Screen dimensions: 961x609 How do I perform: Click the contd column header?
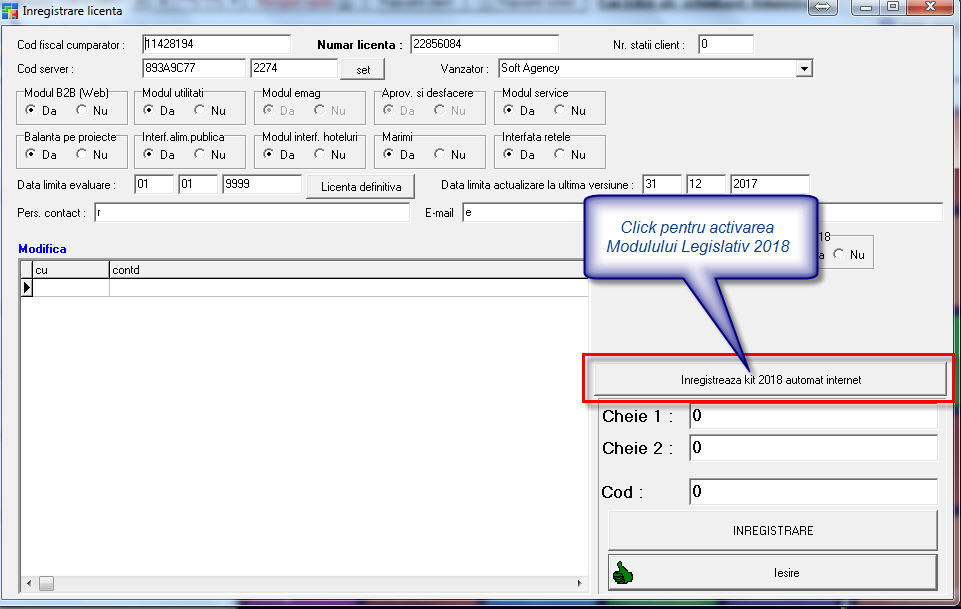coord(345,270)
